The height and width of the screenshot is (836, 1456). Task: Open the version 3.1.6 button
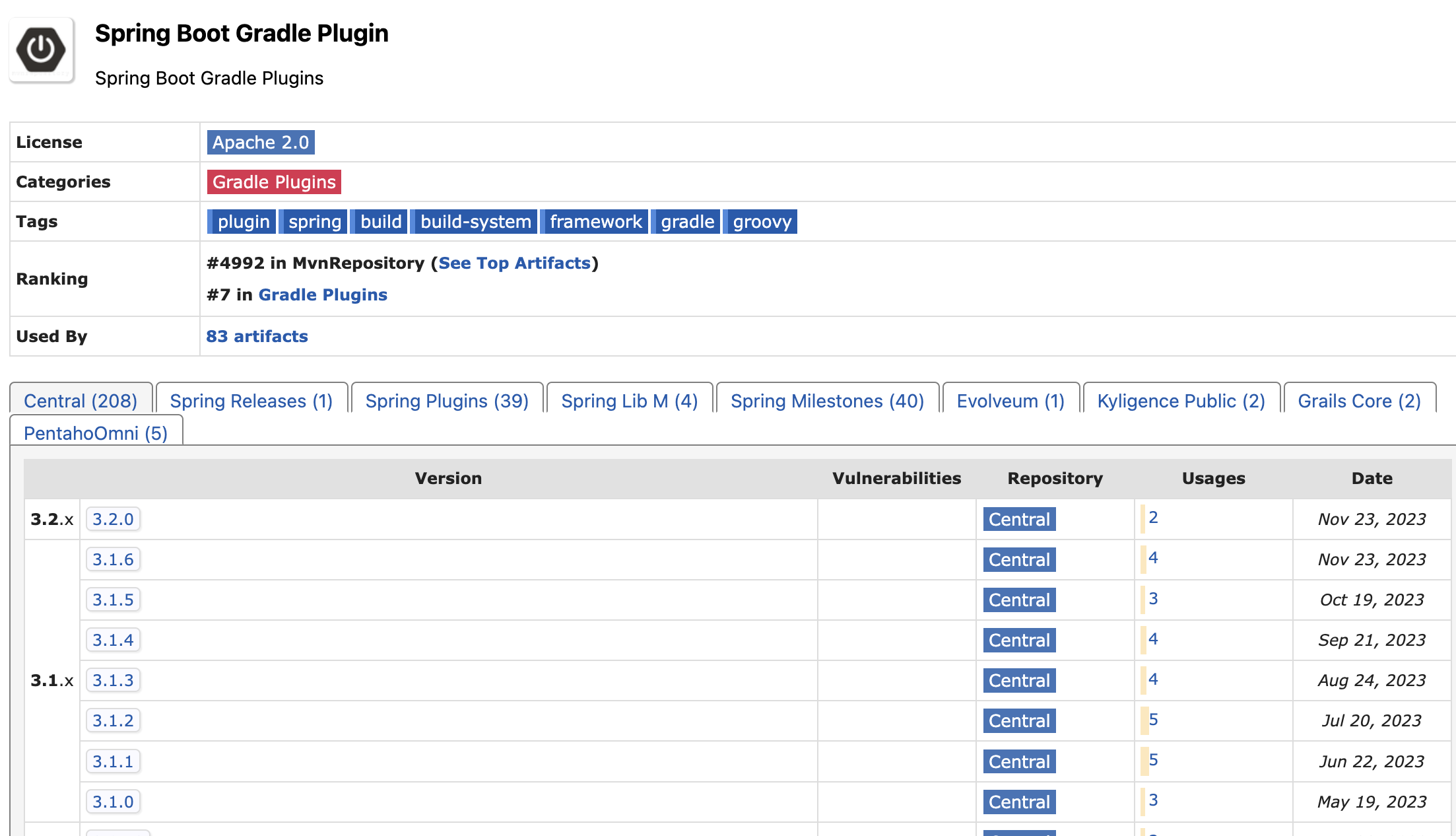(113, 559)
